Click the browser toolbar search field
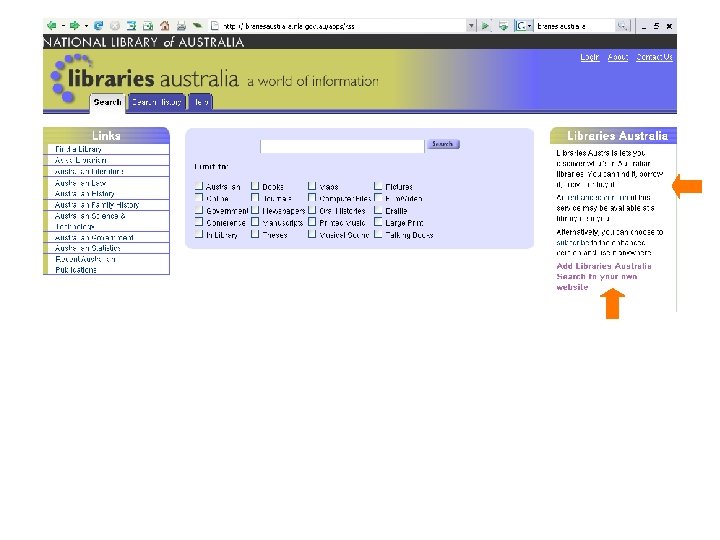Screen dimensions: 720x540 coord(575,26)
